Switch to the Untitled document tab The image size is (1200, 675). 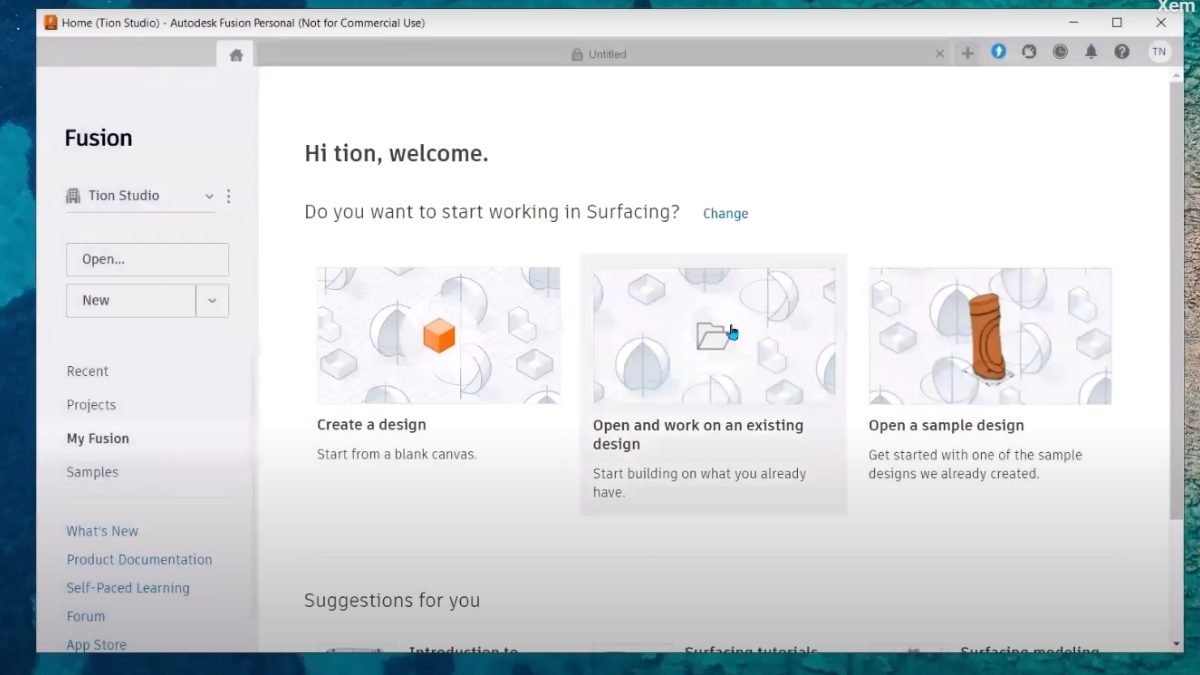coord(598,54)
